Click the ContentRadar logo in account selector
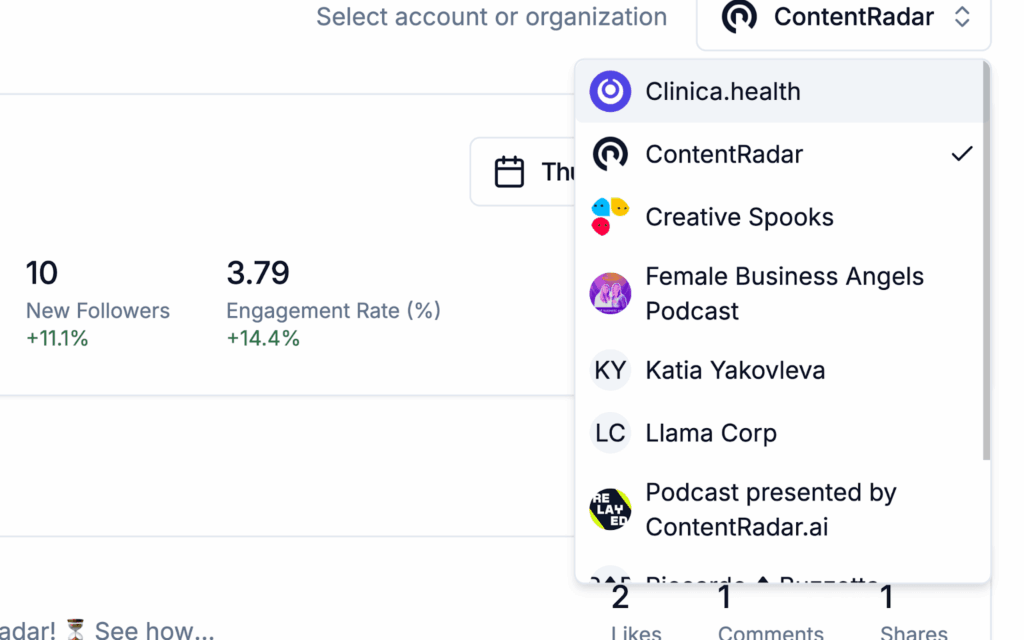This screenshot has width=1024, height=640. pos(739,17)
